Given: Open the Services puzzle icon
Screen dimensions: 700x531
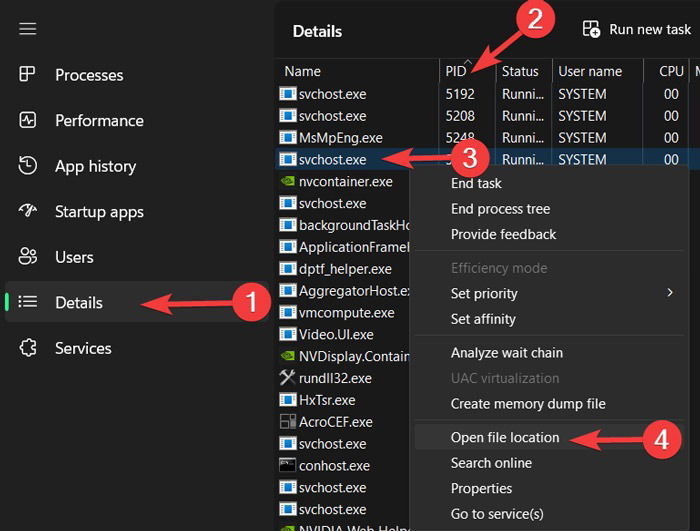Looking at the screenshot, I should coord(27,348).
